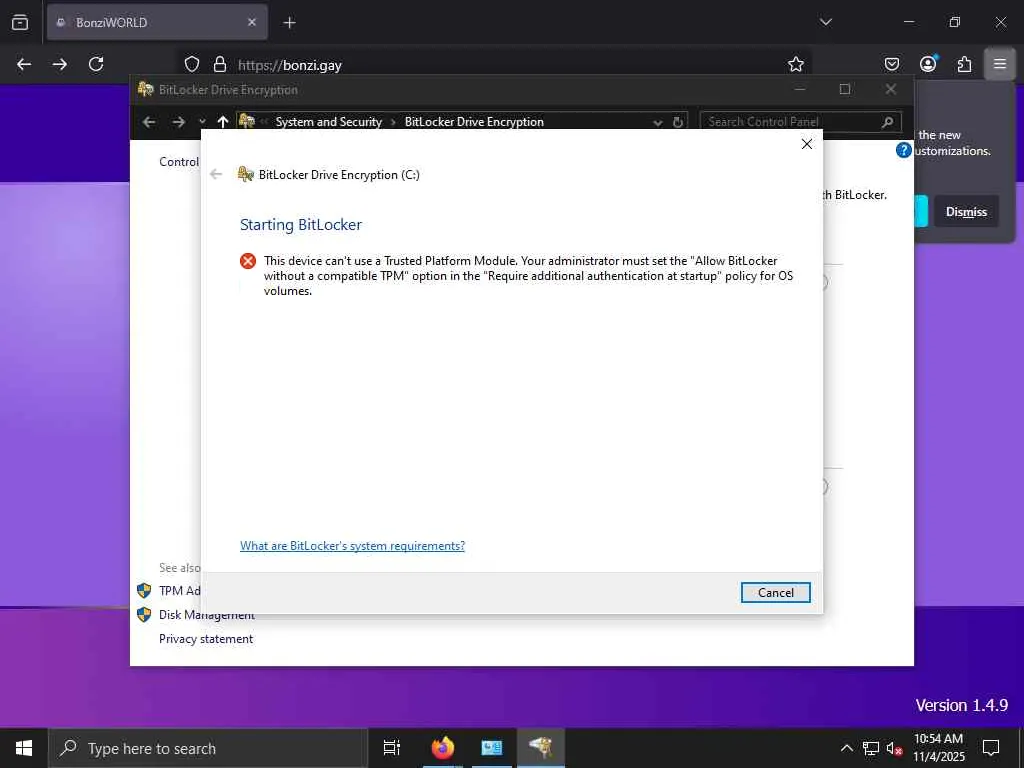The image size is (1024, 768).
Task: Open Firefox account icon
Action: pos(928,63)
